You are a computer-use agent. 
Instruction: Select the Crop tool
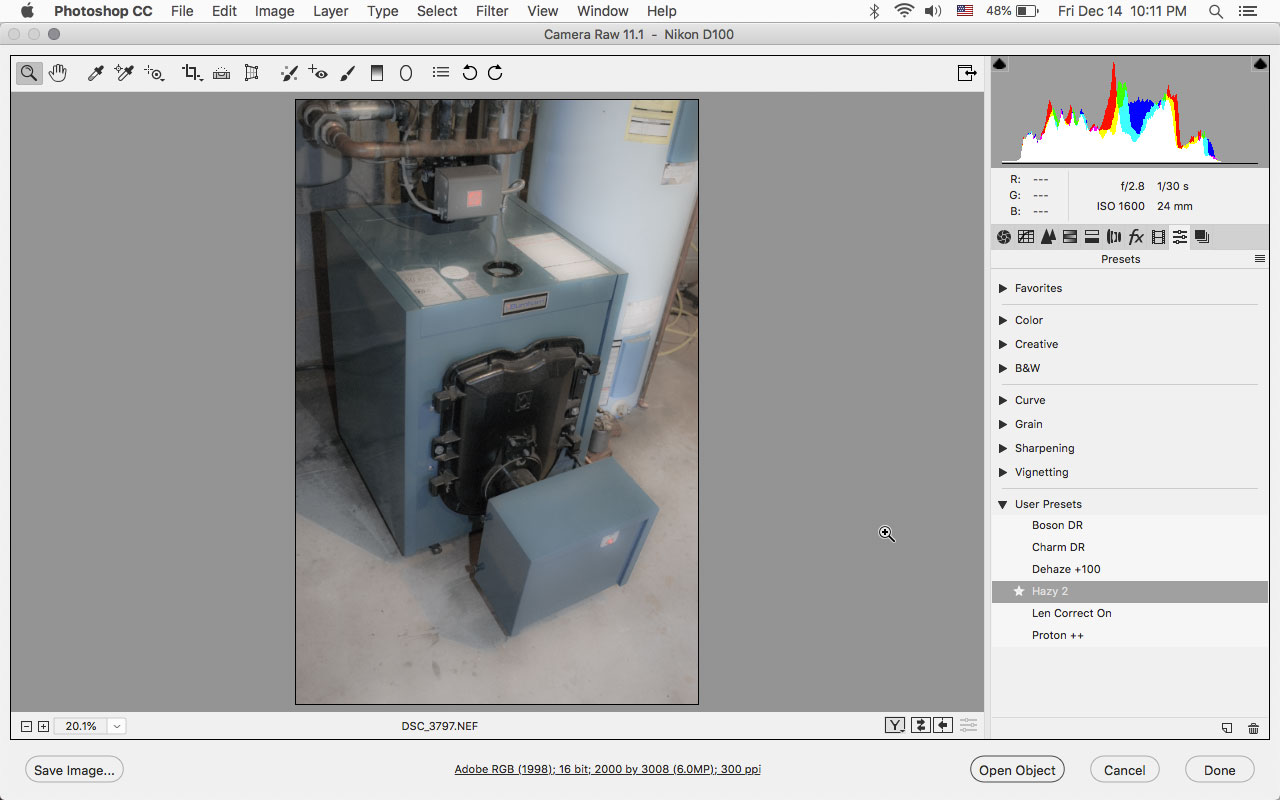point(192,73)
